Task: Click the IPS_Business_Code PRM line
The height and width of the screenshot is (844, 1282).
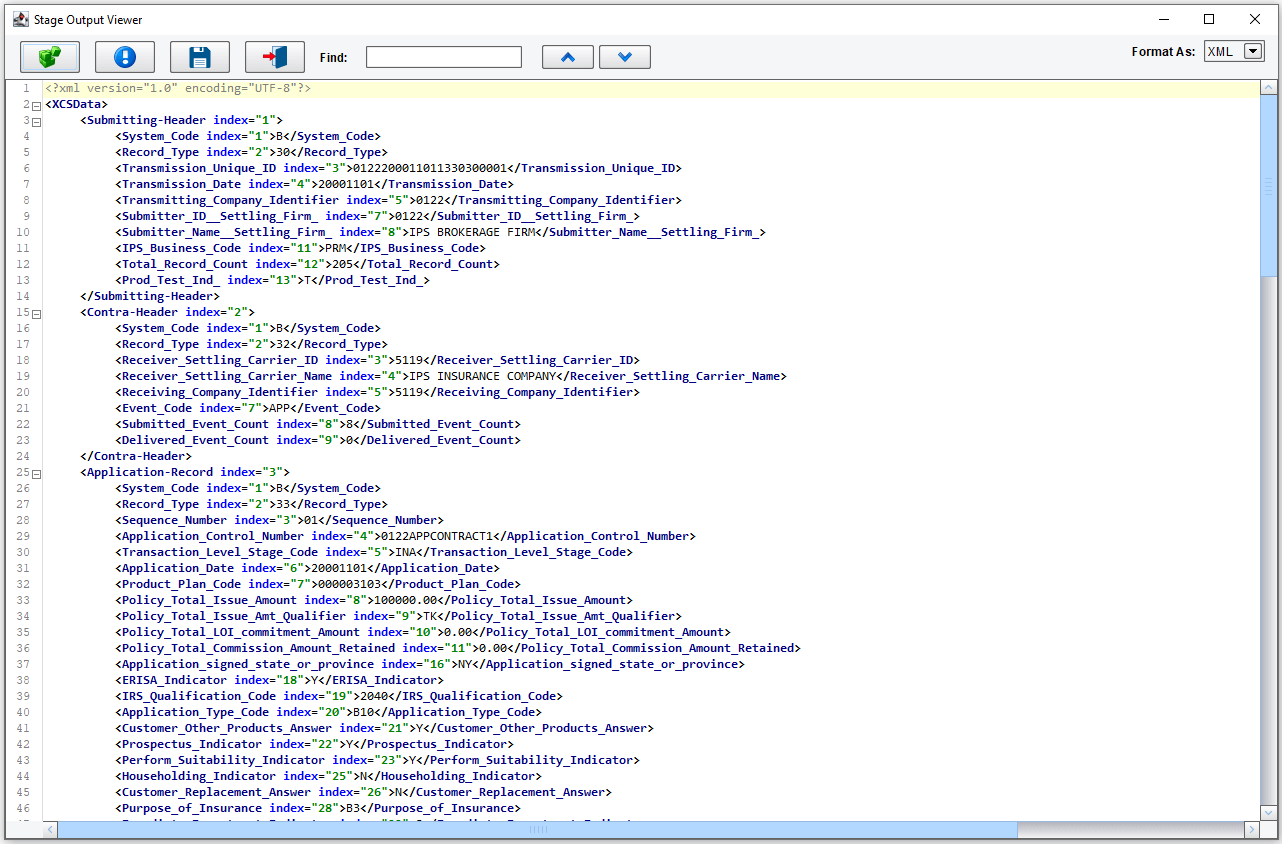Action: pyautogui.click(x=300, y=248)
